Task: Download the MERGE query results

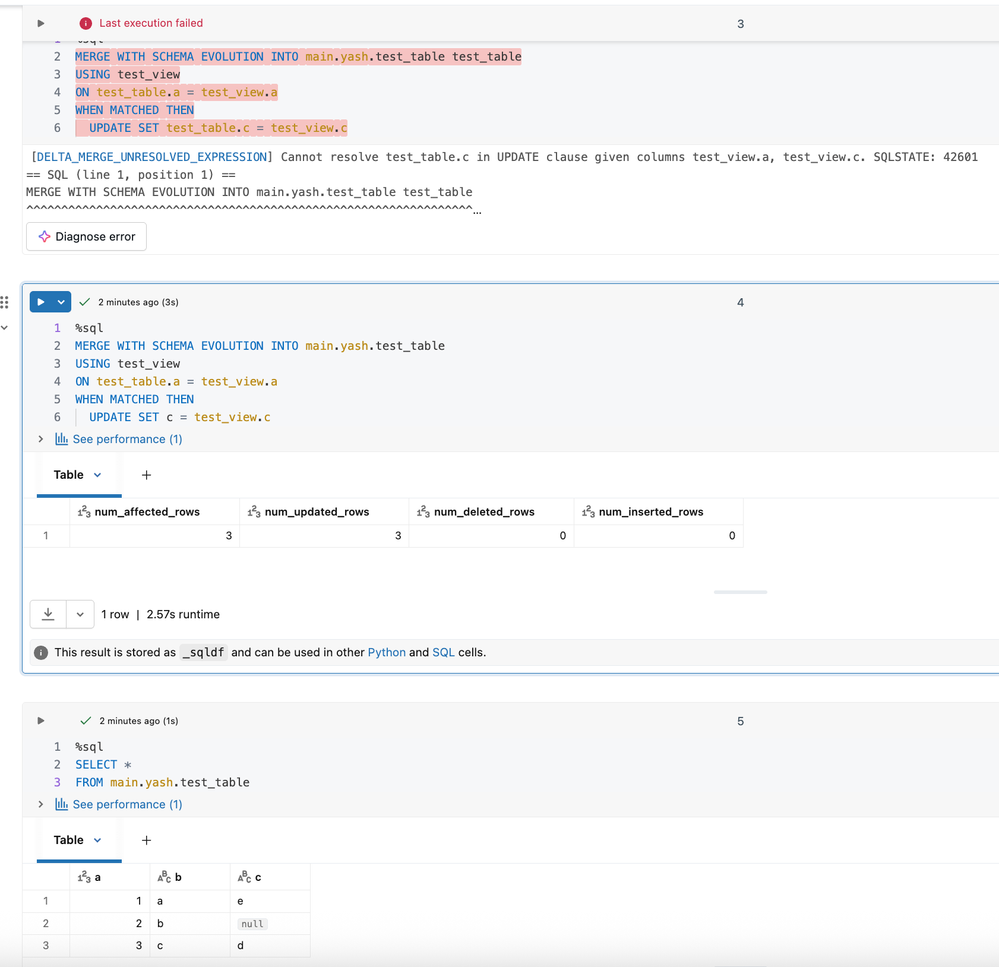Action: point(47,614)
